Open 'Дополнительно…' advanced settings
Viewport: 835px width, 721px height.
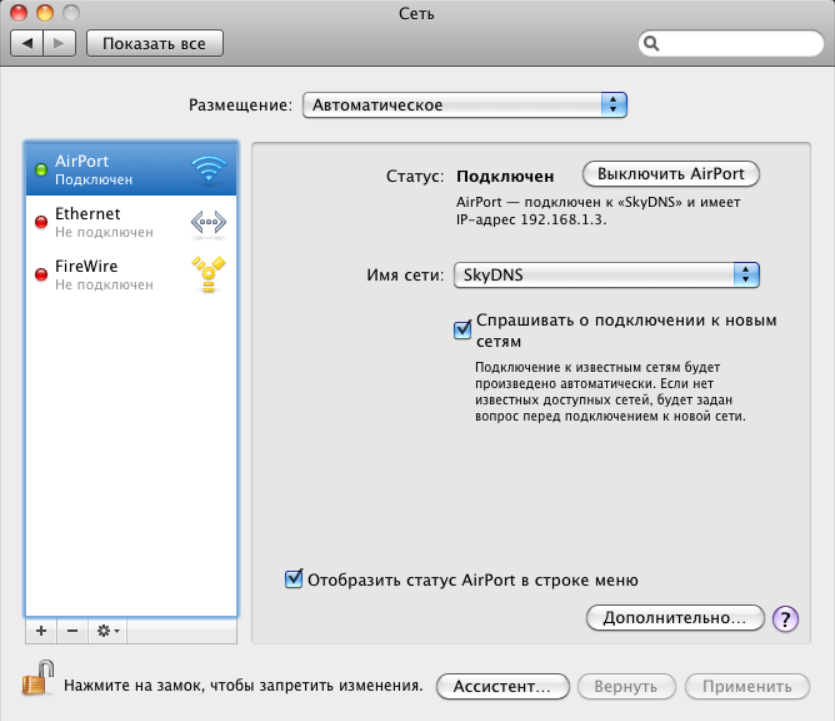click(675, 618)
